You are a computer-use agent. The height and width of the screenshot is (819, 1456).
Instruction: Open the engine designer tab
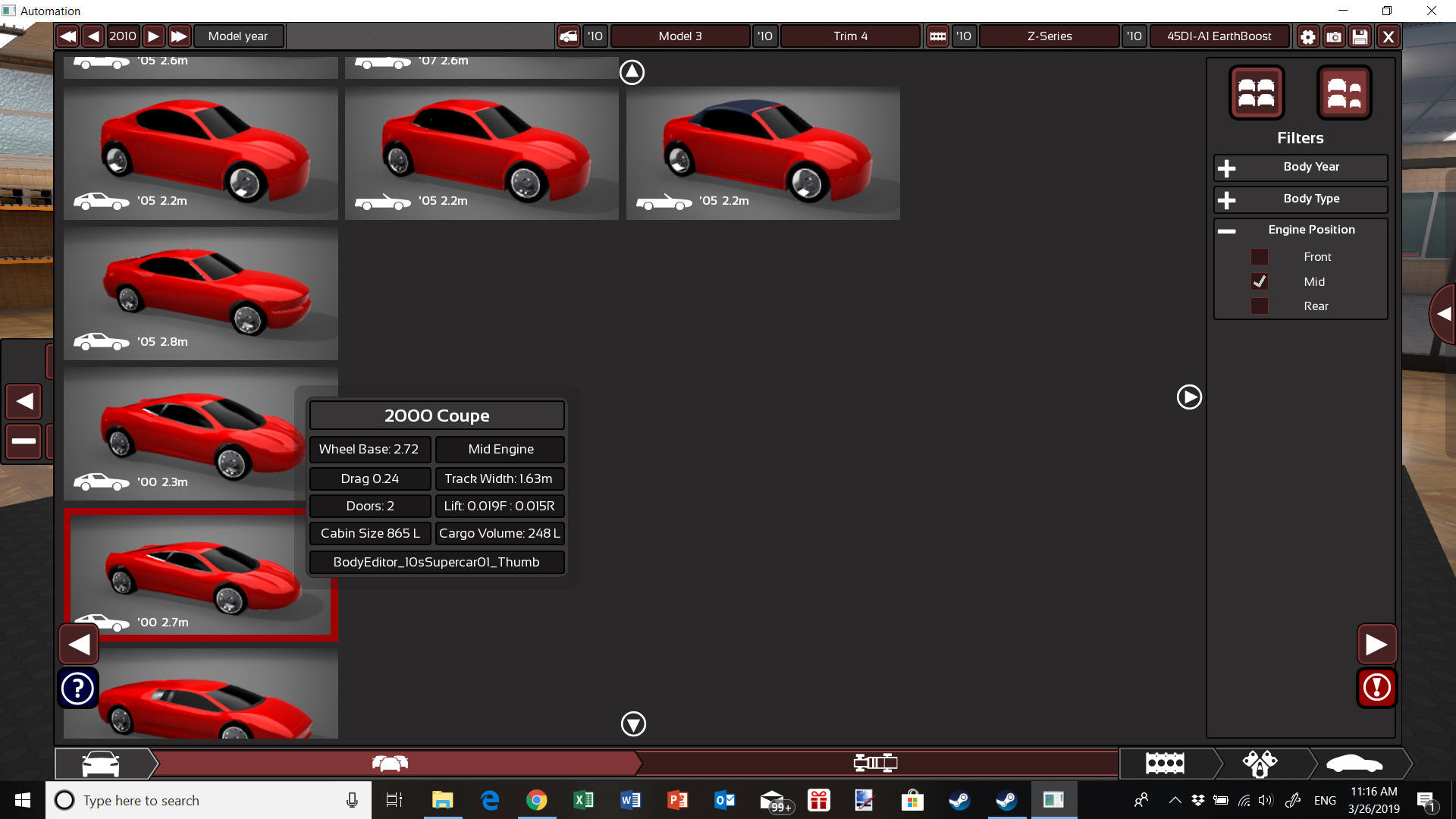(x=1166, y=763)
